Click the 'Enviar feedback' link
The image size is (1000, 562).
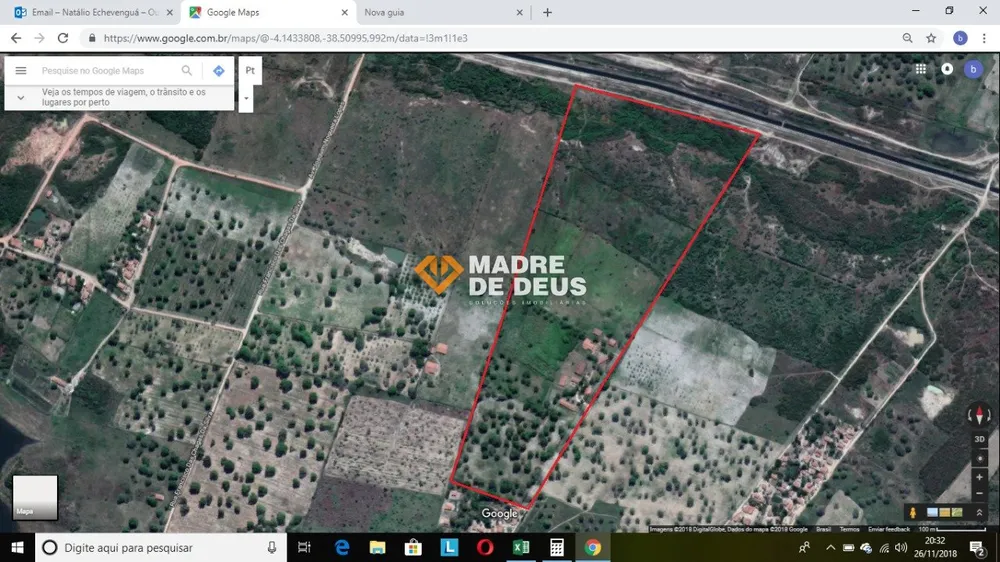tap(888, 529)
